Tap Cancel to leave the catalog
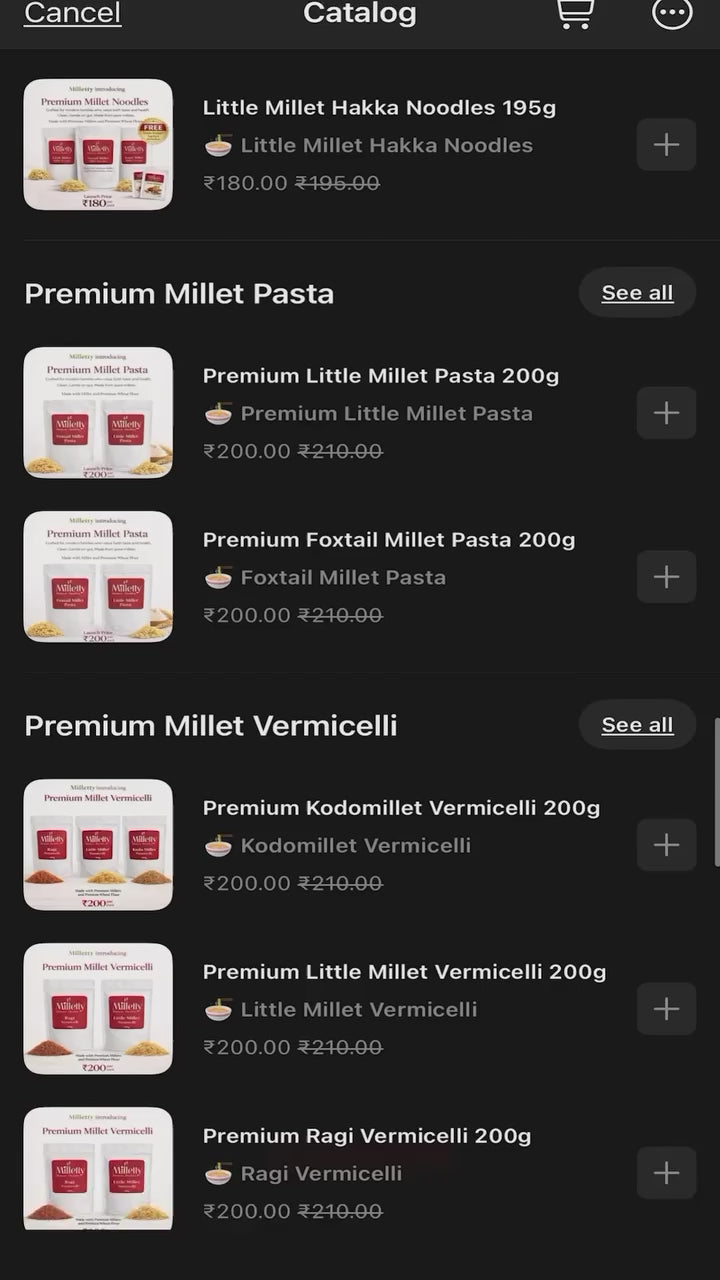 tap(72, 13)
